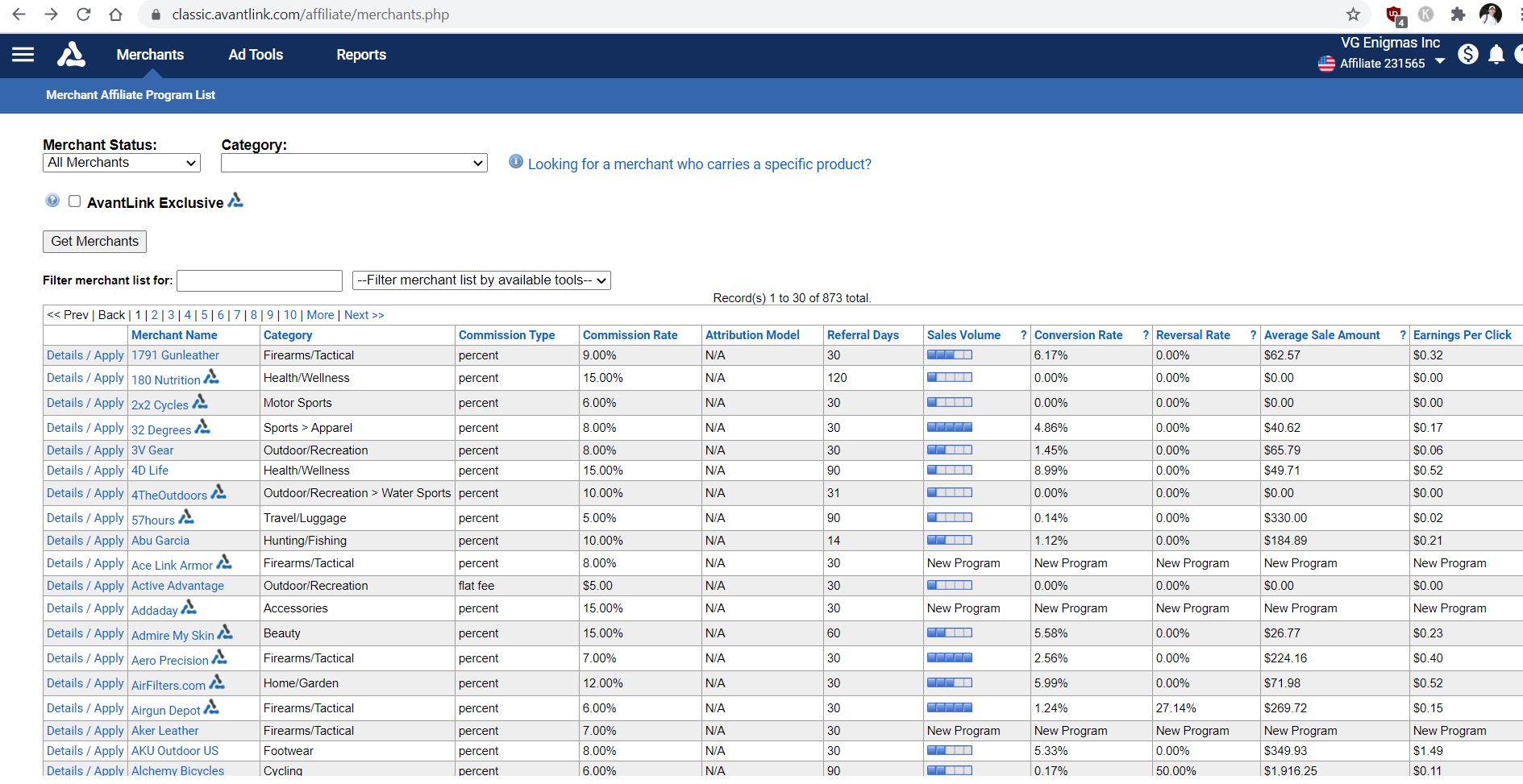Click the AvantLink logo next to Exclusive label

tap(235, 200)
